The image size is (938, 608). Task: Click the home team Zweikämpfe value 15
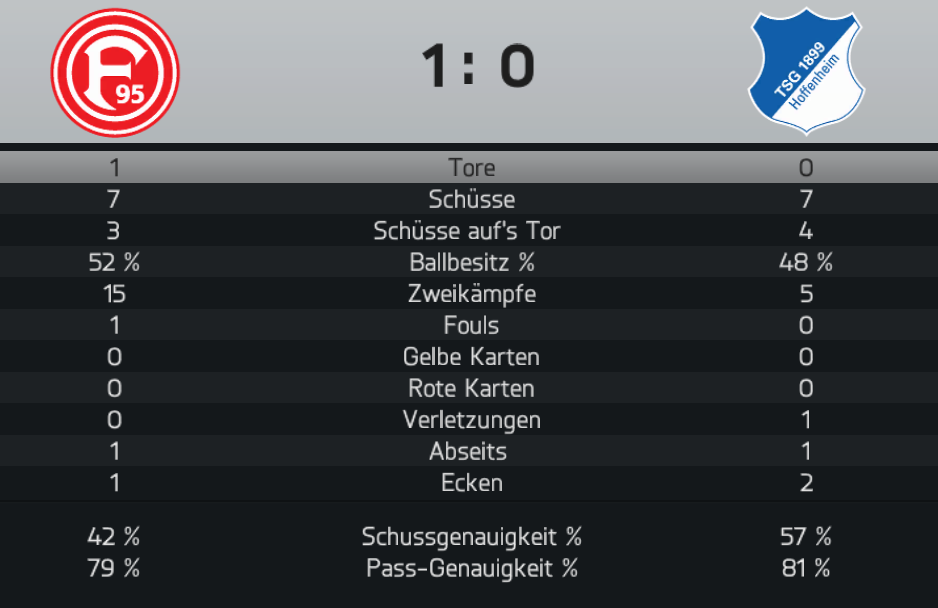[114, 294]
